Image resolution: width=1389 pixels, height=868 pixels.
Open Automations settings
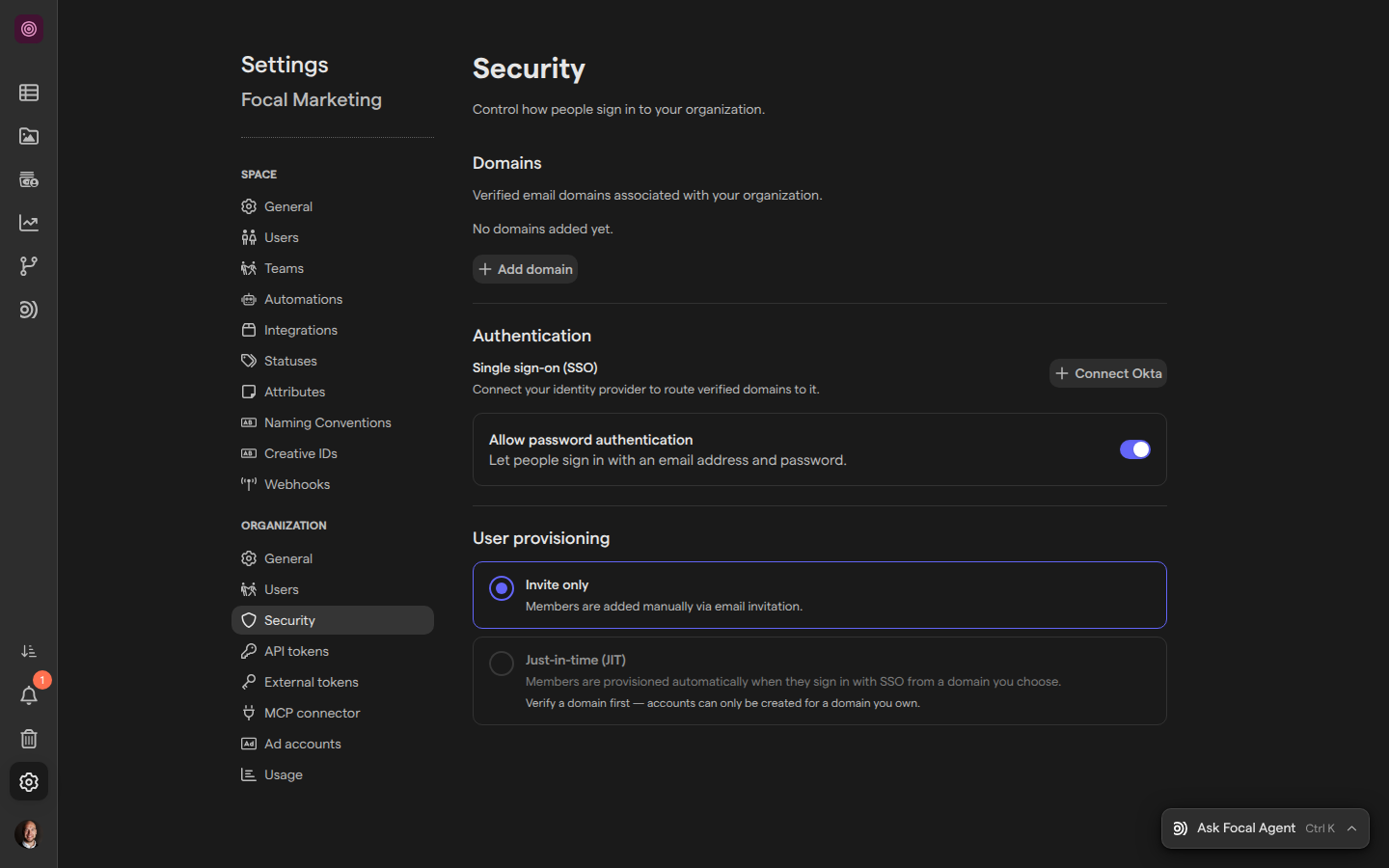333,299
